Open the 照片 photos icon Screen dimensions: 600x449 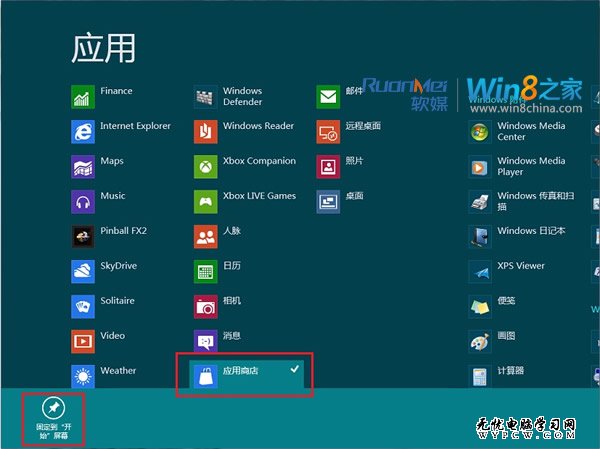tap(328, 167)
